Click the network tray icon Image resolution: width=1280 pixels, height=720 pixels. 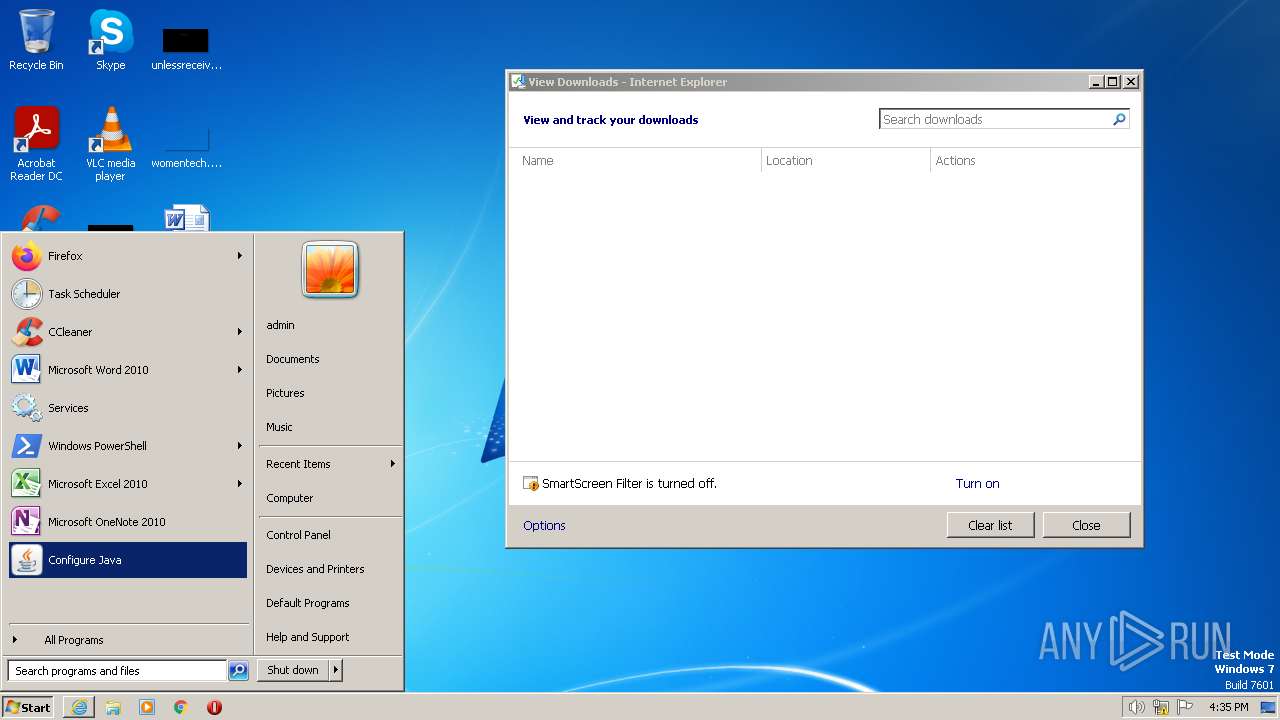coord(1161,707)
